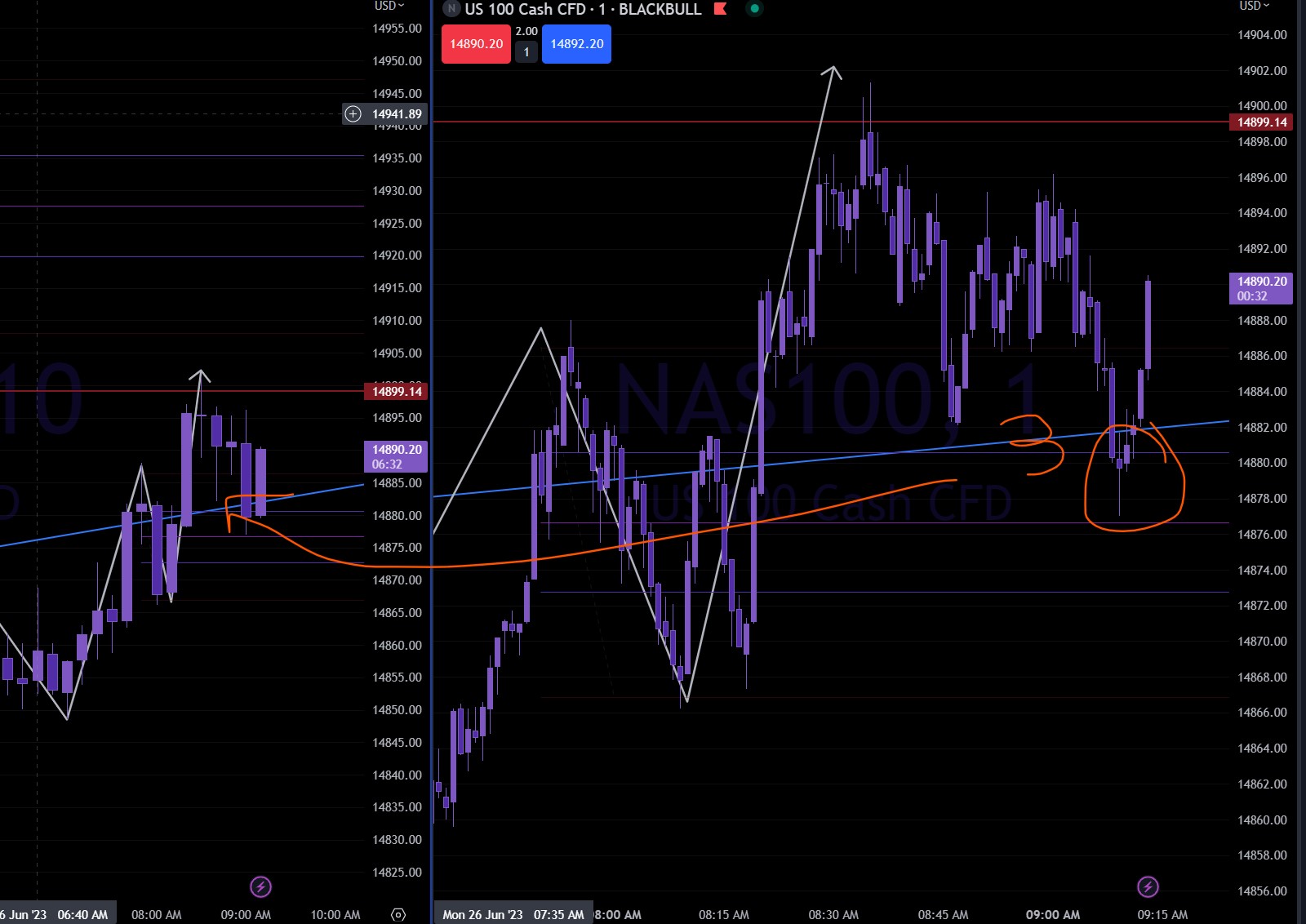1306x924 pixels.
Task: Click 14866.00 on the right price scale
Action: [x=1262, y=713]
